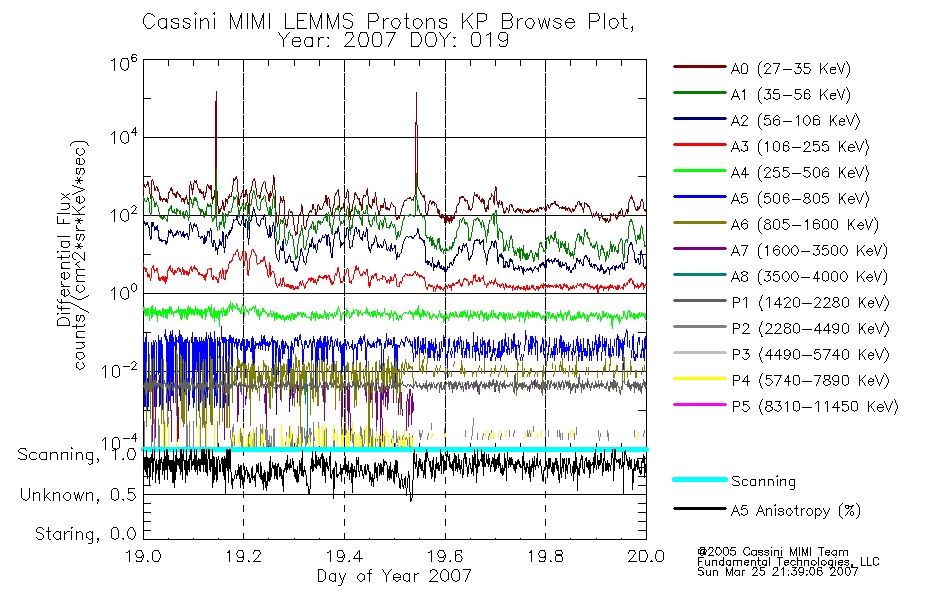
Task: Click the 19.4 x-axis tick label
Action: coord(344,556)
